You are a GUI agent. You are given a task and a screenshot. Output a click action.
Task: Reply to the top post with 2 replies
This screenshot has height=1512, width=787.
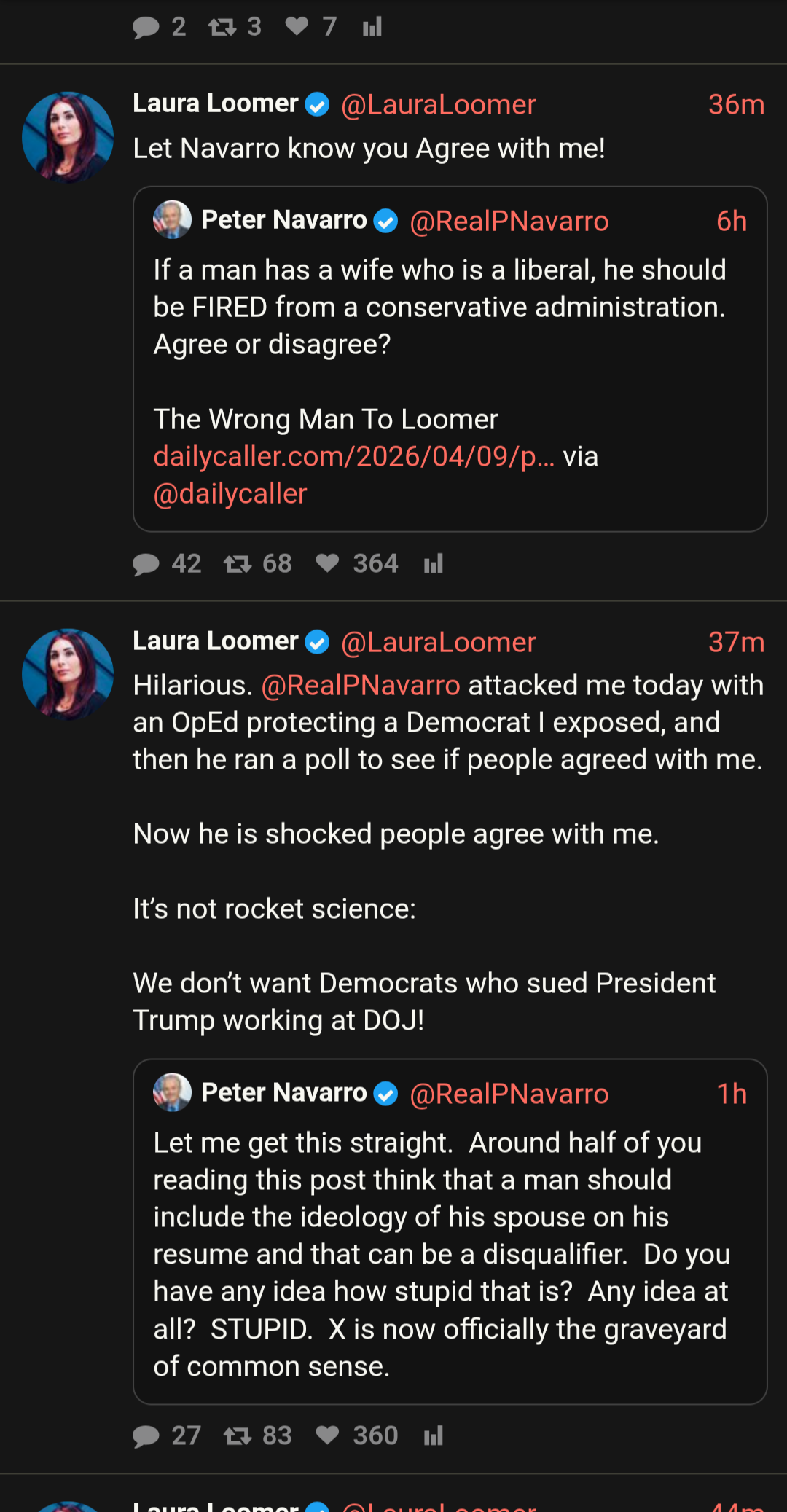tap(146, 28)
